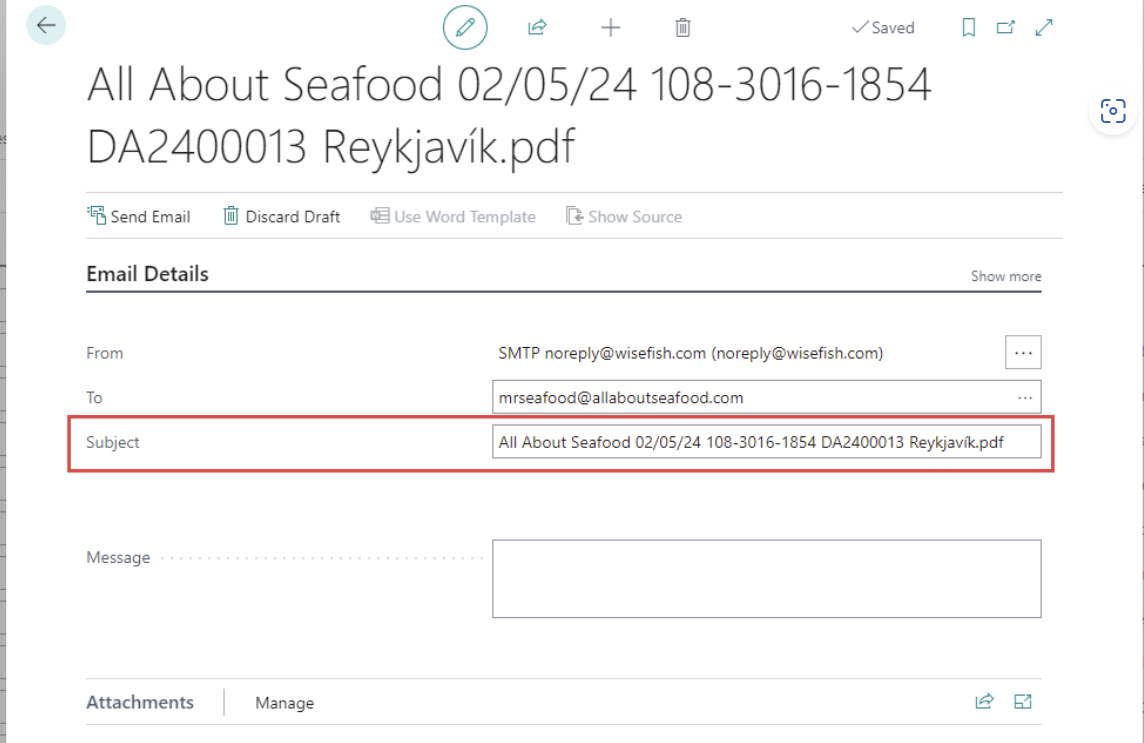Click the Attachments share icon
This screenshot has height=743, width=1144.
click(x=985, y=702)
